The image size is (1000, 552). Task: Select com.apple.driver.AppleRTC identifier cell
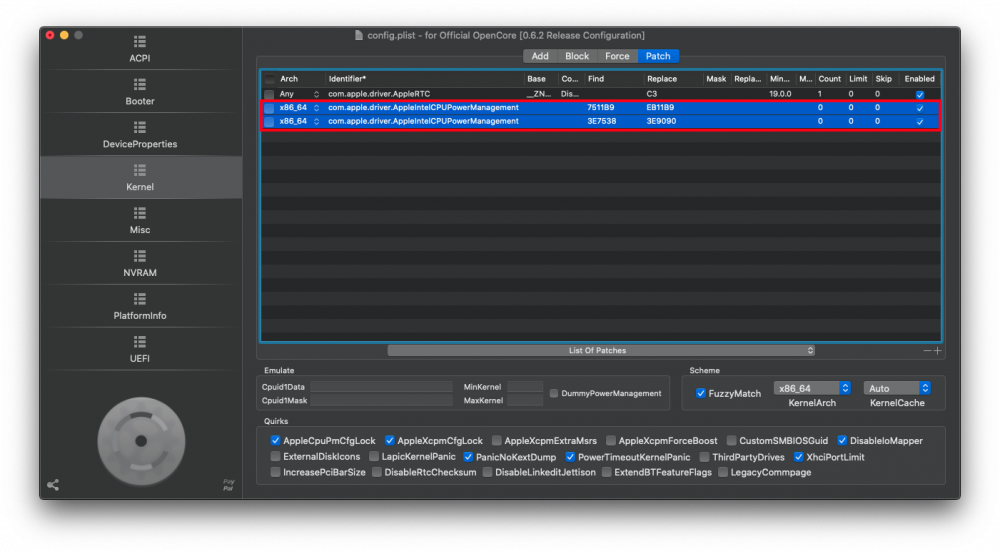[x=379, y=94]
